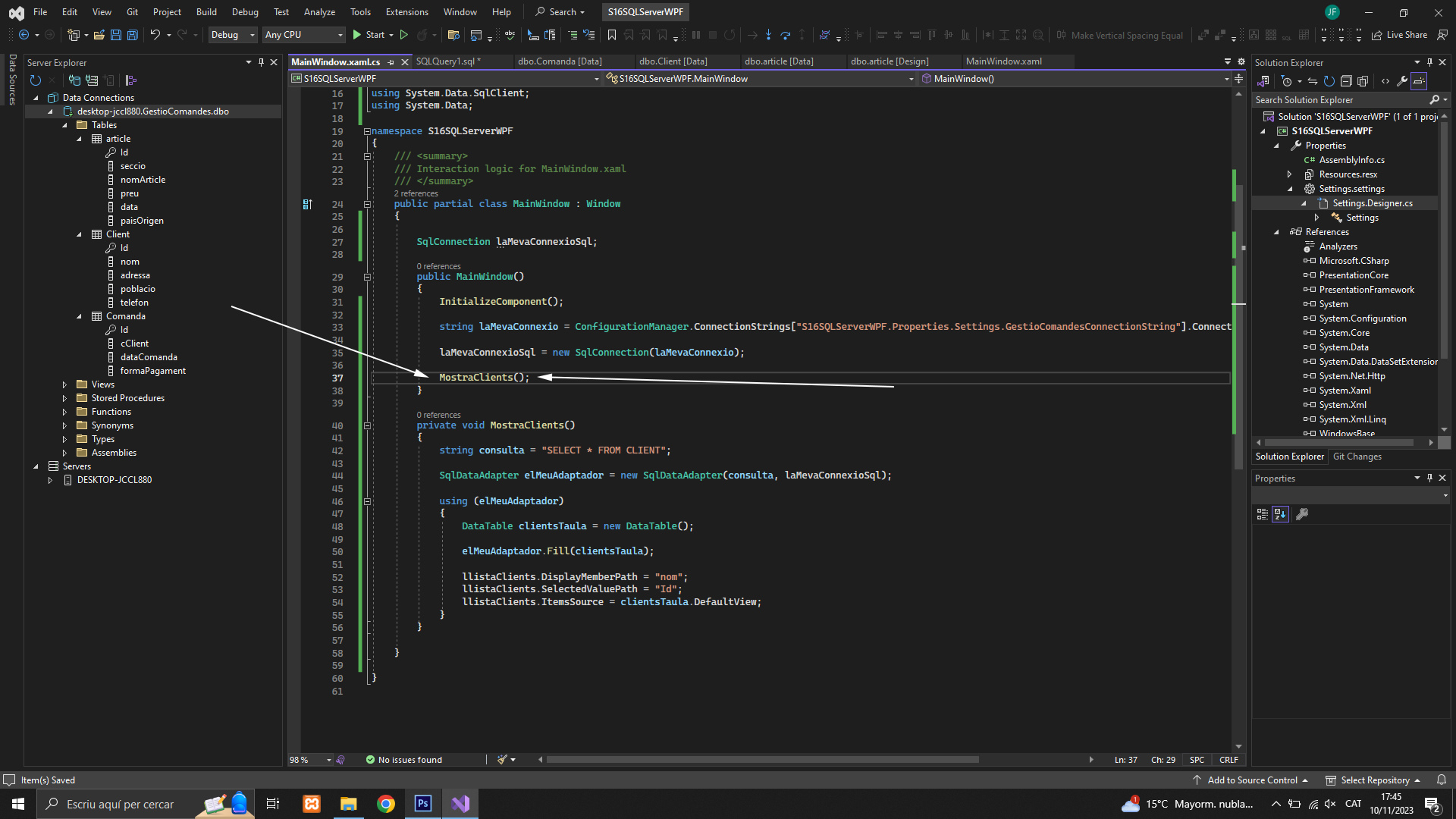
Task: Click Connect to Database icon in Server Explorer
Action: coord(74,80)
